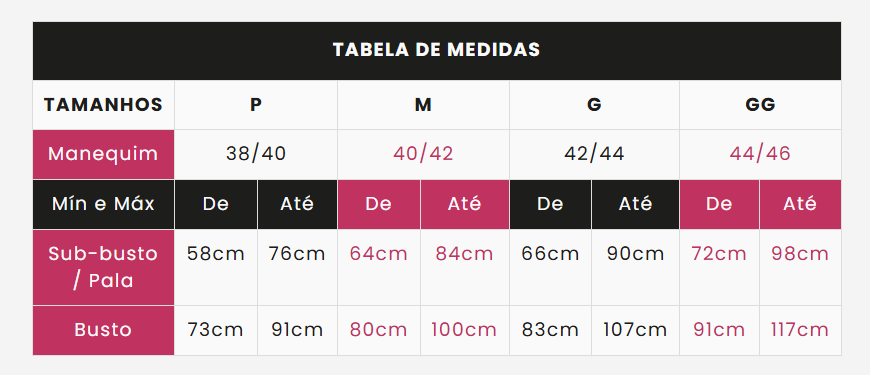This screenshot has height=375, width=870.
Task: Select the Busto row label
Action: click(x=103, y=330)
